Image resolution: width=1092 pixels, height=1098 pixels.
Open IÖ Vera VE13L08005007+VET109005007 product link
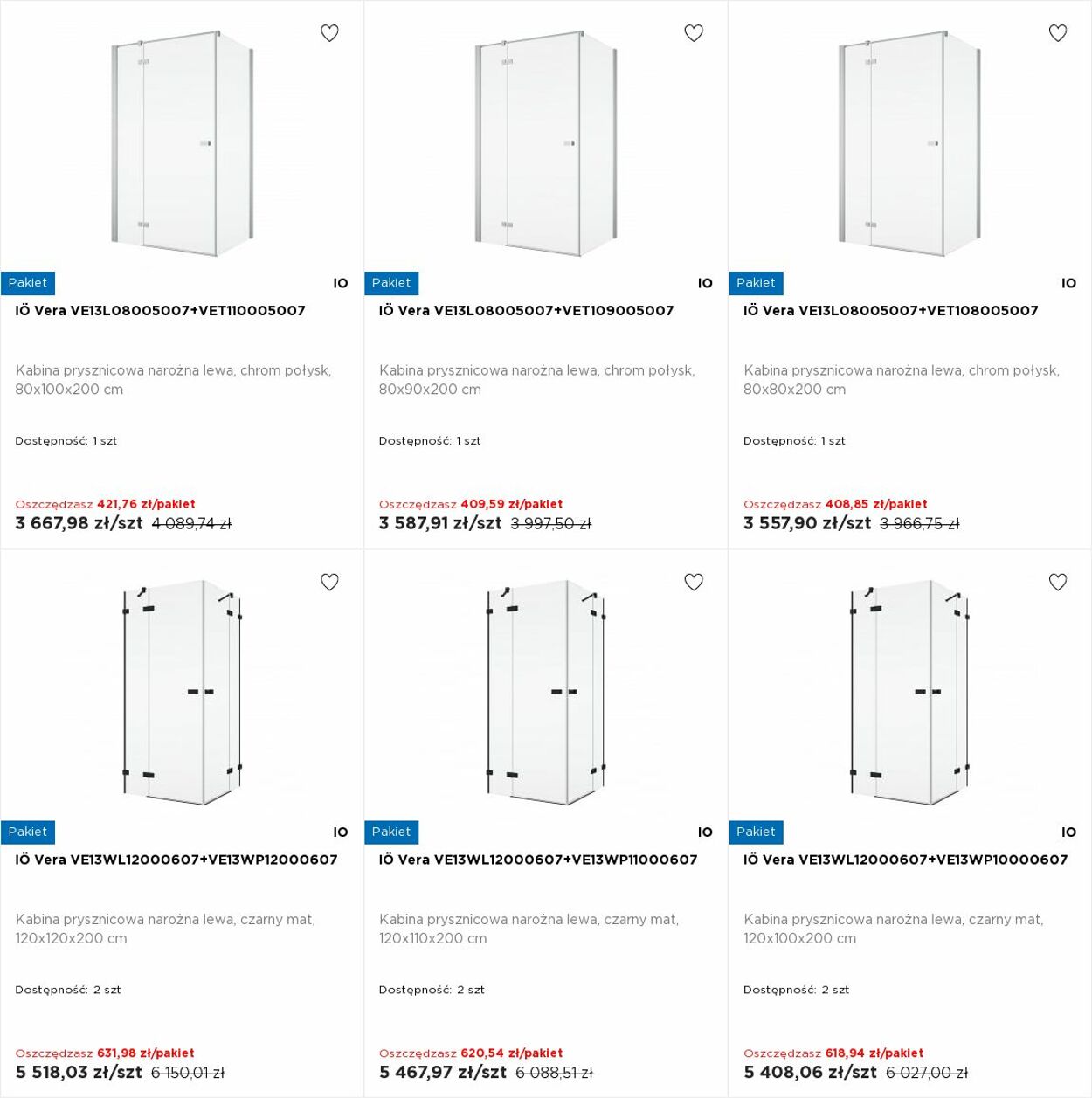527,311
